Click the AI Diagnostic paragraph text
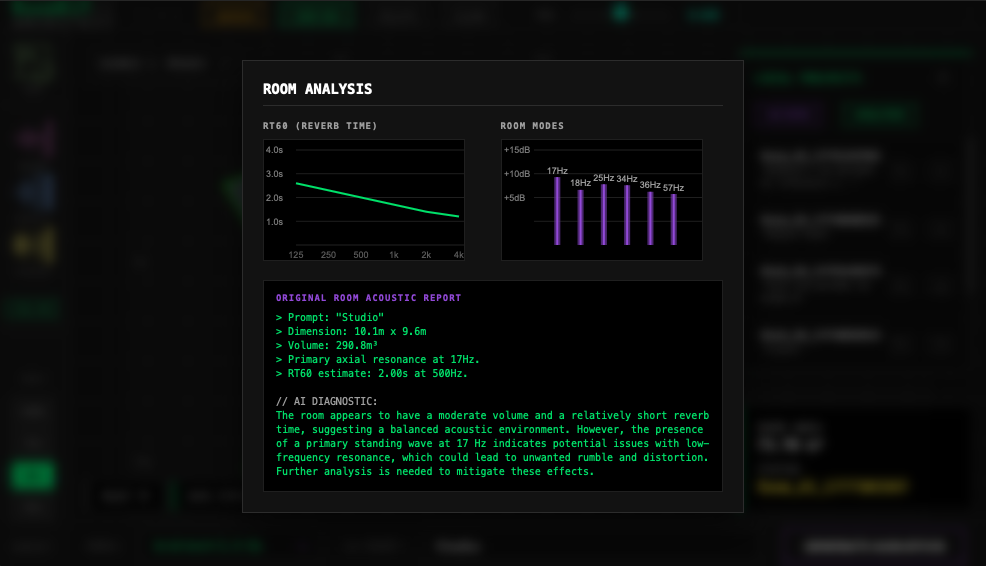 [x=492, y=443]
